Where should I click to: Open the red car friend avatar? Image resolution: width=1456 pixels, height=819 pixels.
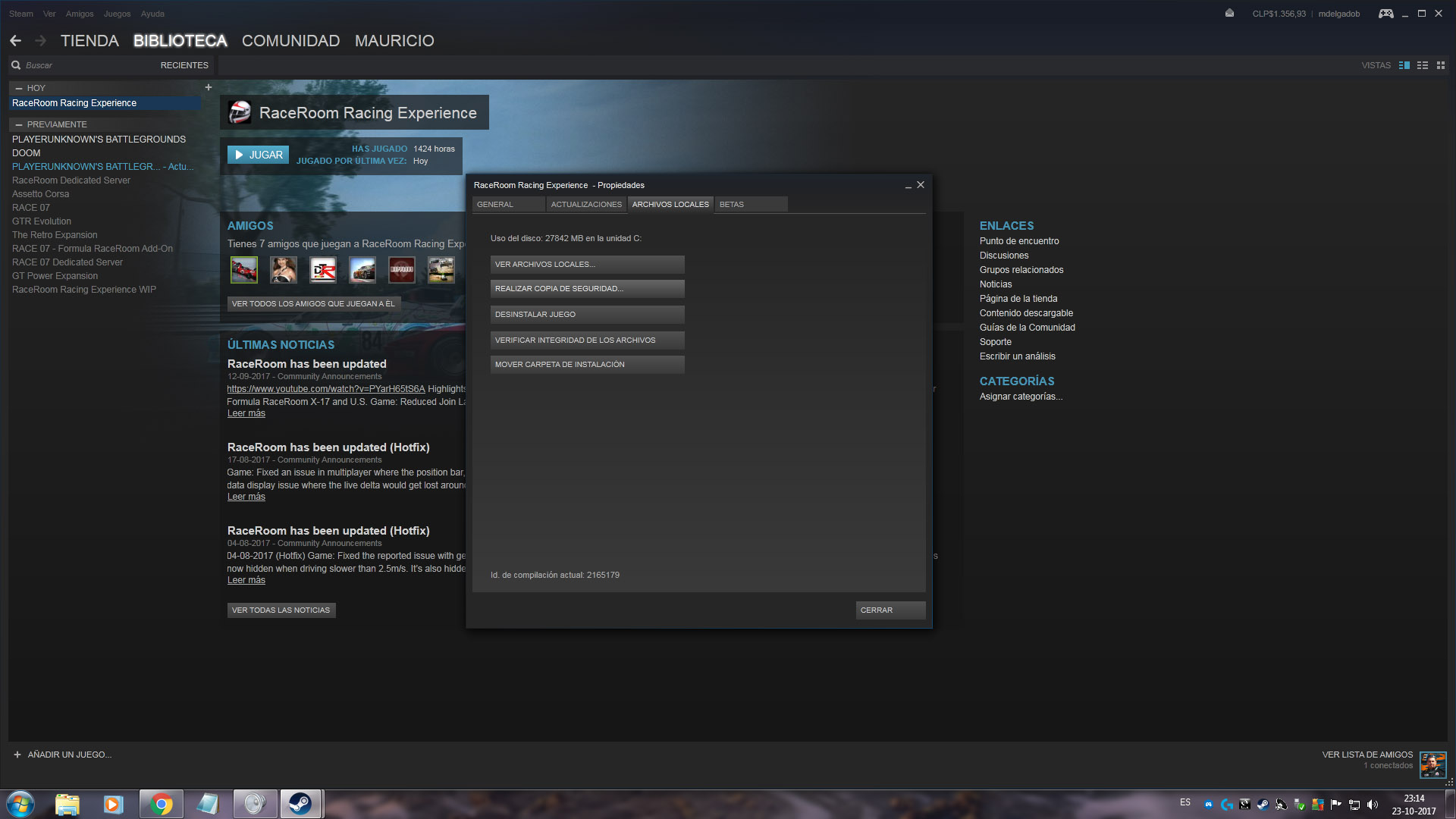(244, 270)
